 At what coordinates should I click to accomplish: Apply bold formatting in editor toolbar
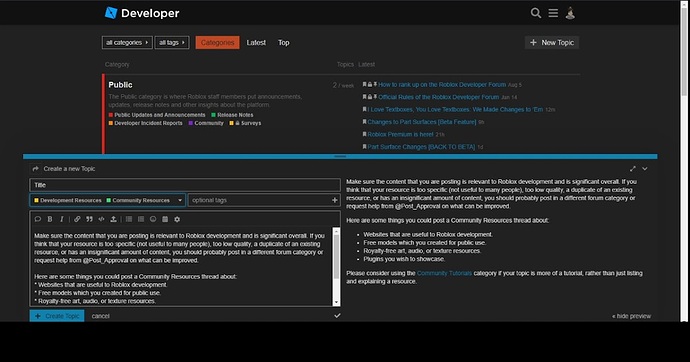pyautogui.click(x=50, y=219)
